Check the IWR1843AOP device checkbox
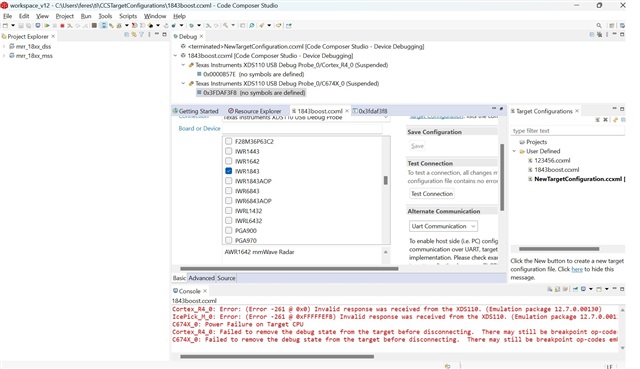640x369 pixels. (x=229, y=181)
